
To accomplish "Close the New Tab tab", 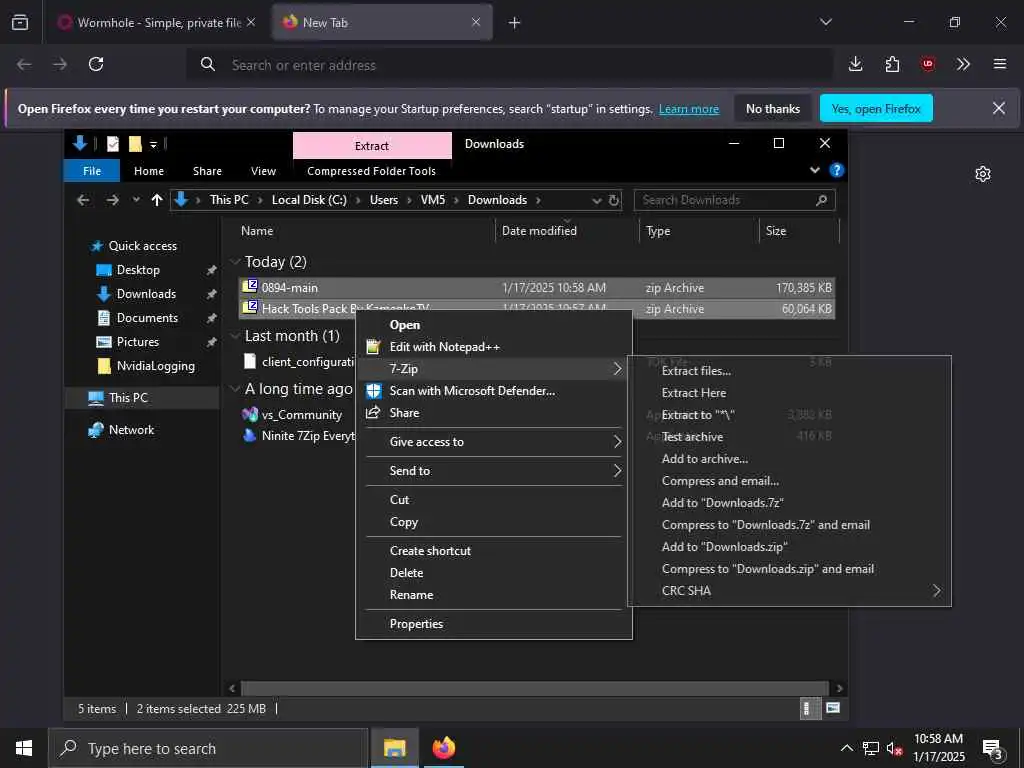I will [x=476, y=22].
